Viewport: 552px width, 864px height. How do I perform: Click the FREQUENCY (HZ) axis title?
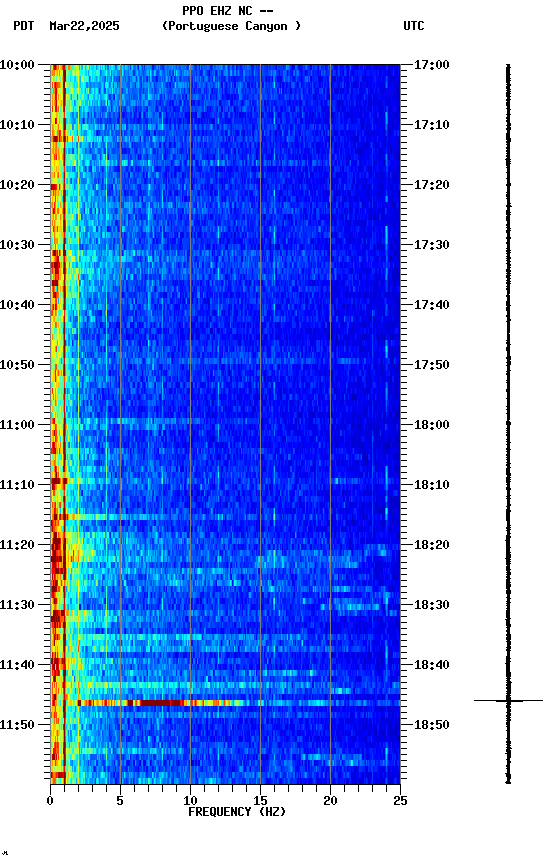pos(237,813)
